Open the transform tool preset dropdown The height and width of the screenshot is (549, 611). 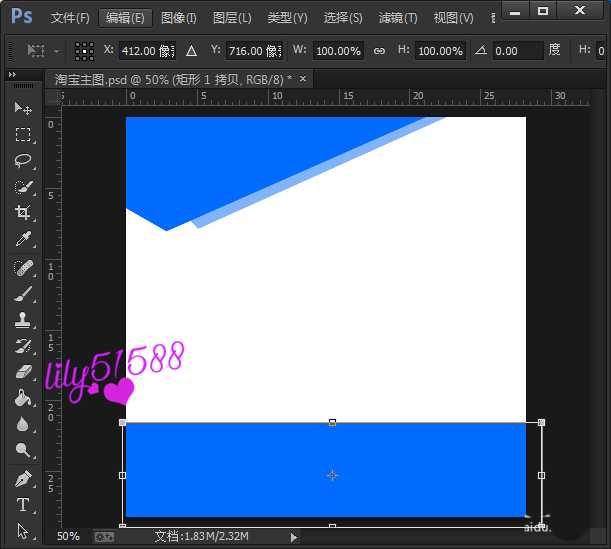[x=44, y=50]
